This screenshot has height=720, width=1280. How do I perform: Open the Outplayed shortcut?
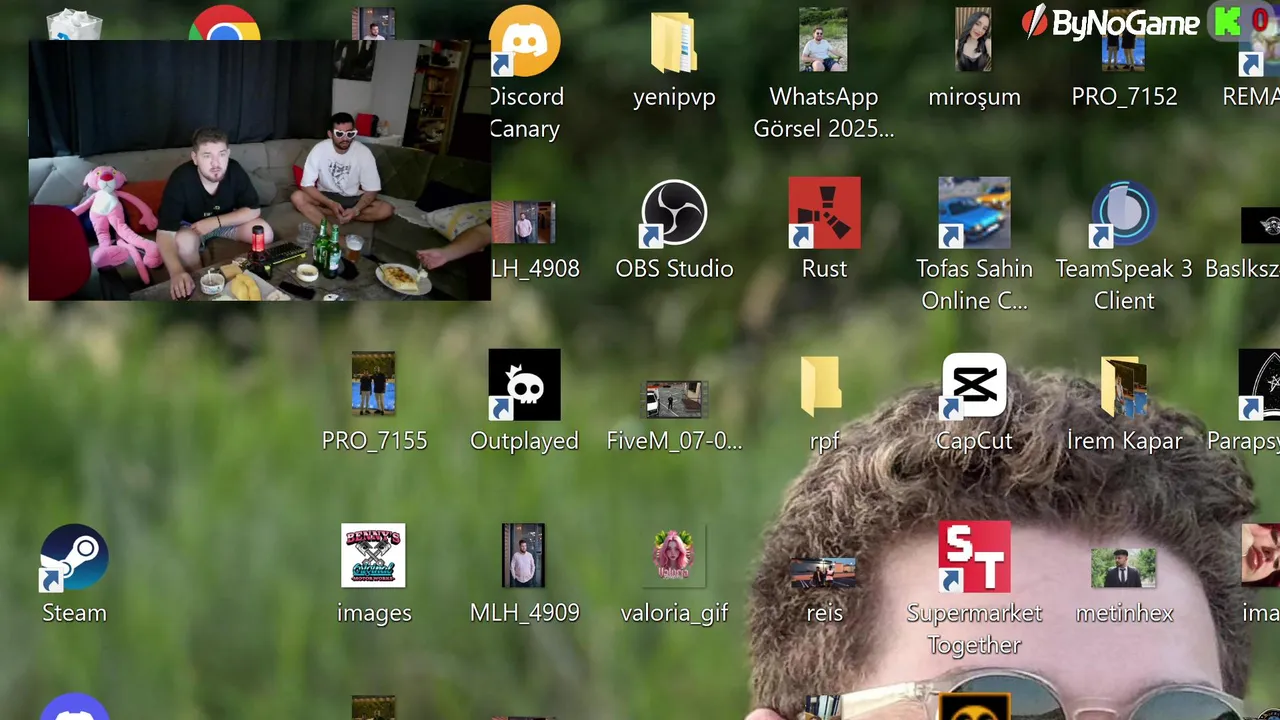(524, 385)
